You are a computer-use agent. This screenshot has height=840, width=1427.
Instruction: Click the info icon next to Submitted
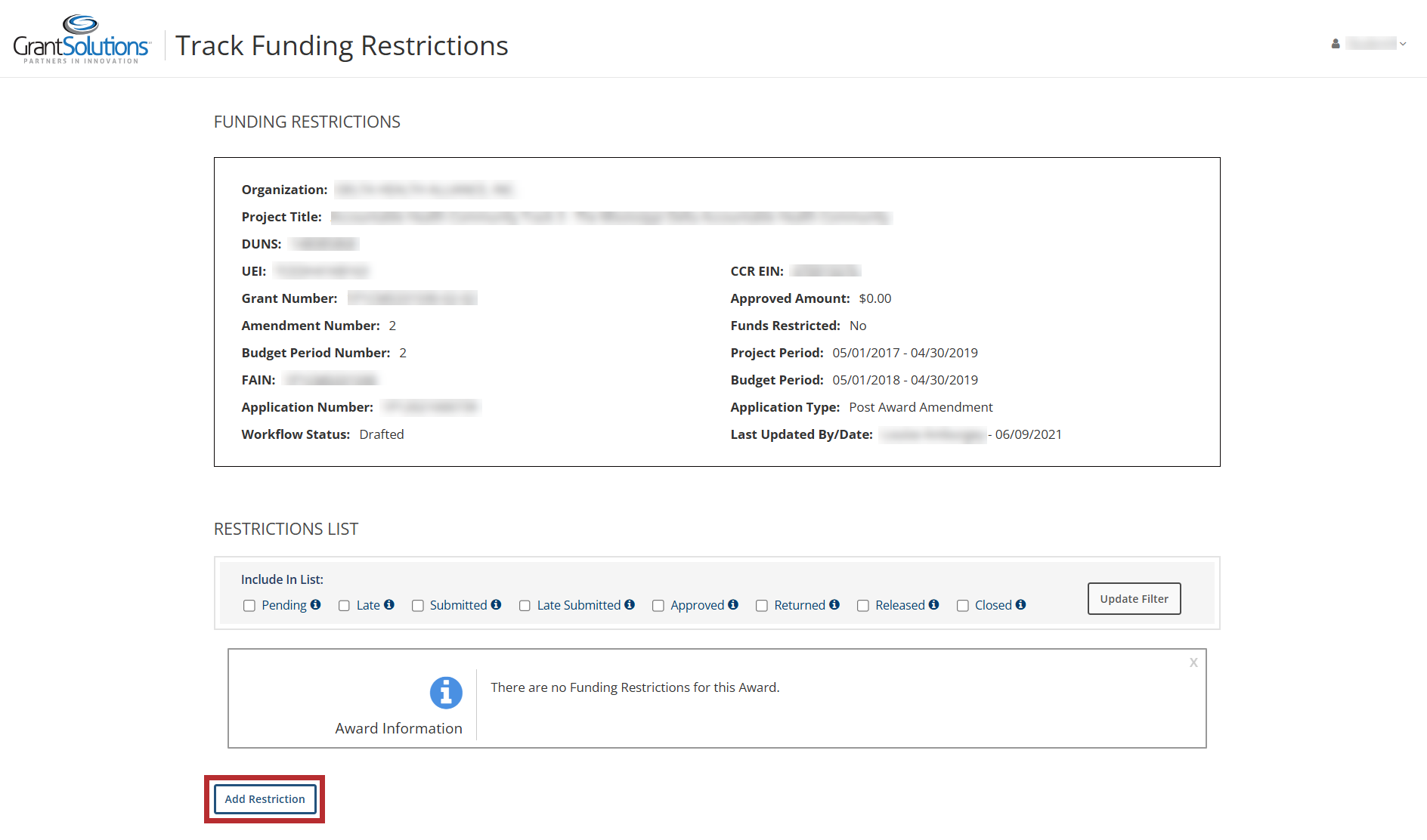pos(496,605)
